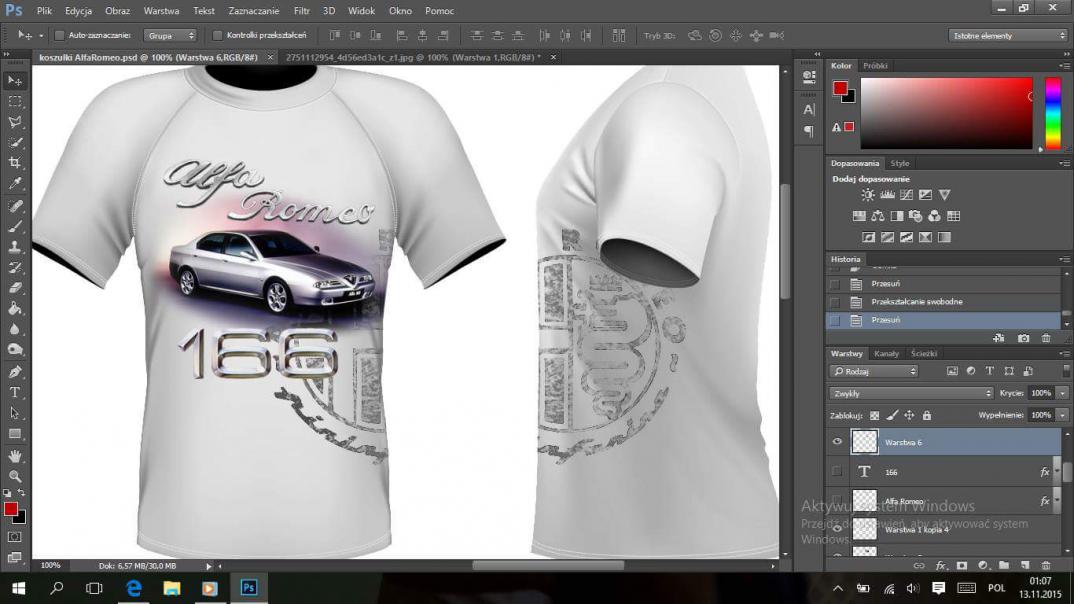
Task: Select the Rectangular Marquee tool
Action: coord(14,101)
